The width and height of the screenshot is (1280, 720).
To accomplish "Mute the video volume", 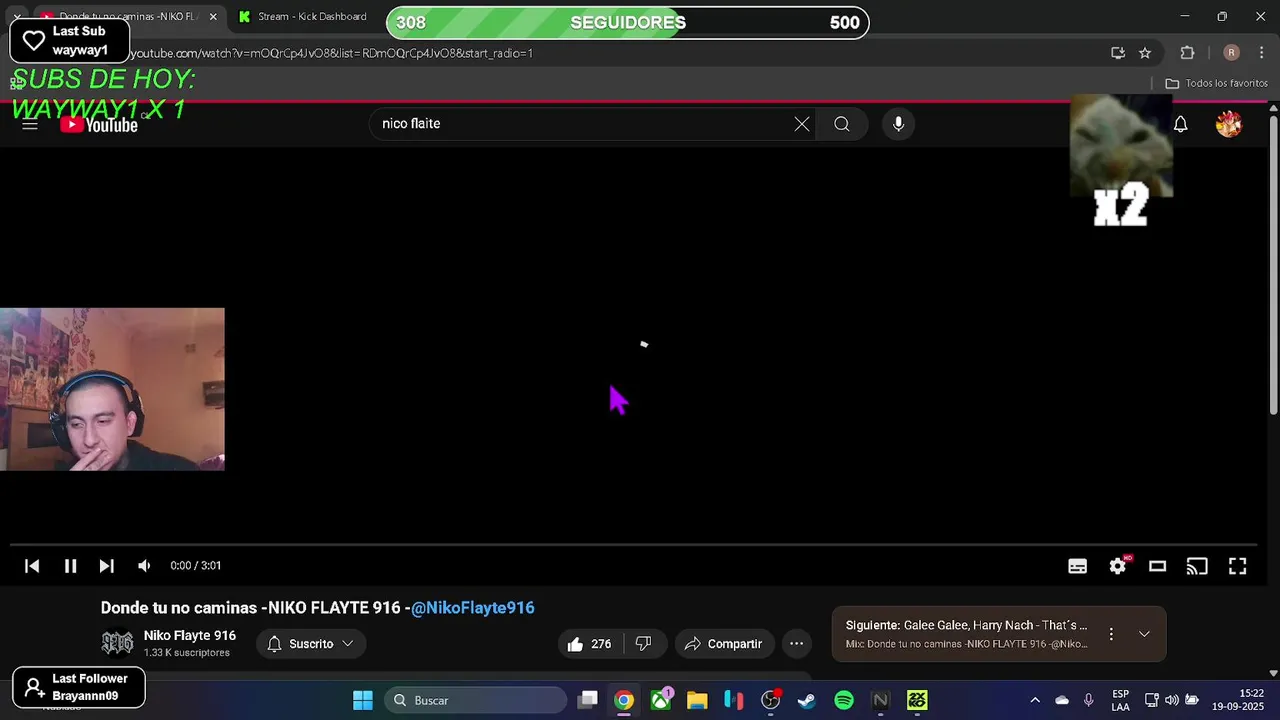I will pyautogui.click(x=144, y=566).
